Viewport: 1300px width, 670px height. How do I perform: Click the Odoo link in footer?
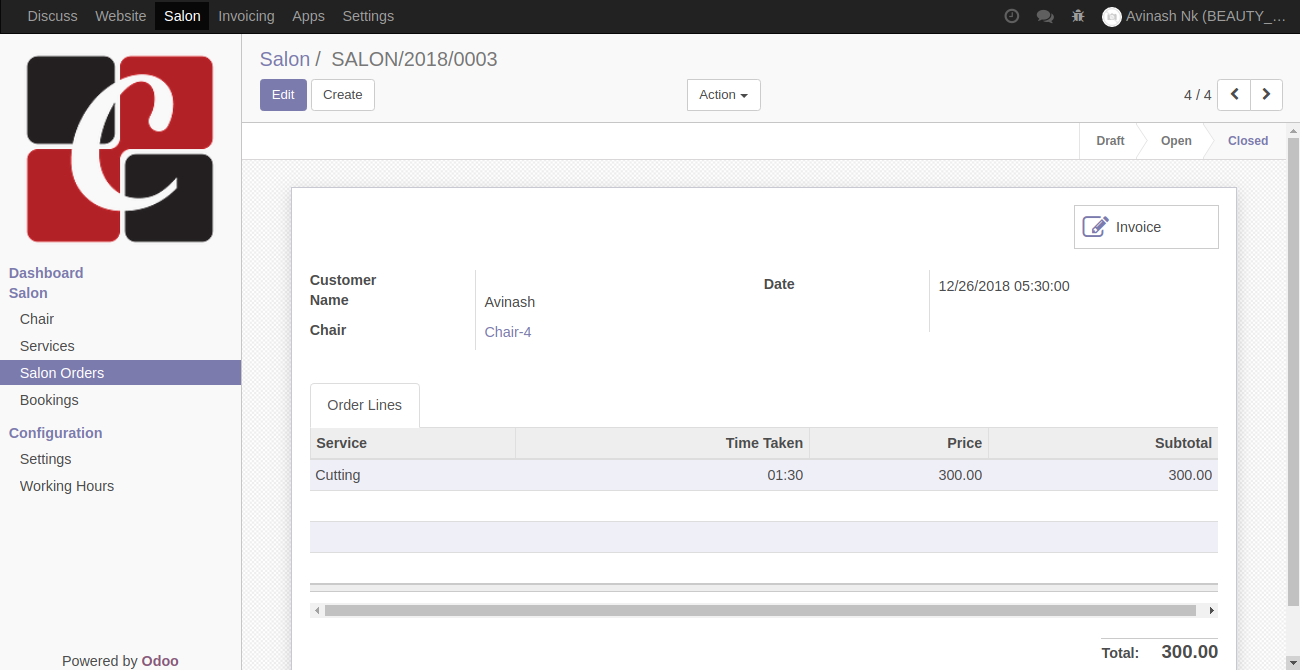click(x=160, y=661)
